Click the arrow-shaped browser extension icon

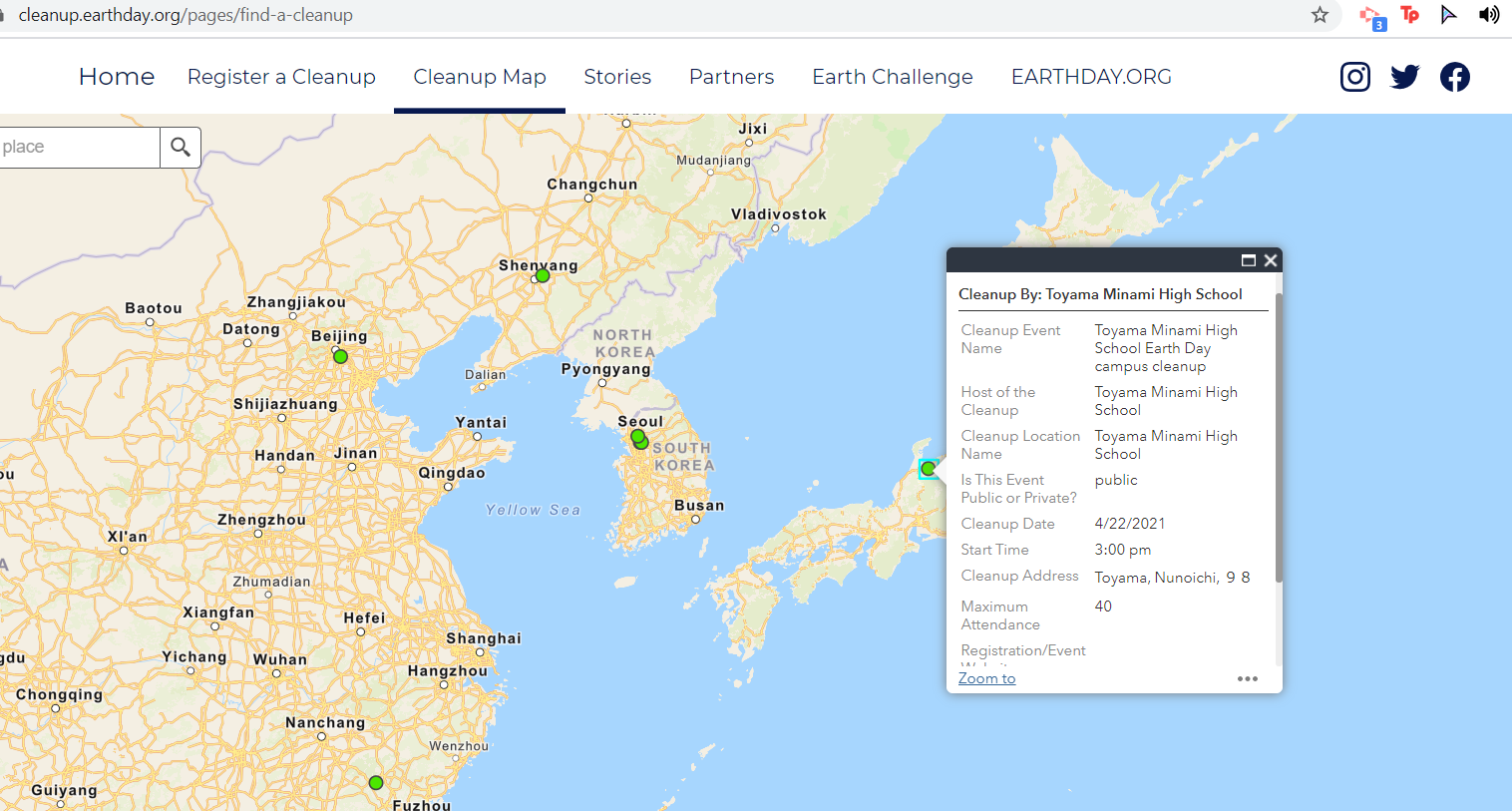[x=1448, y=15]
